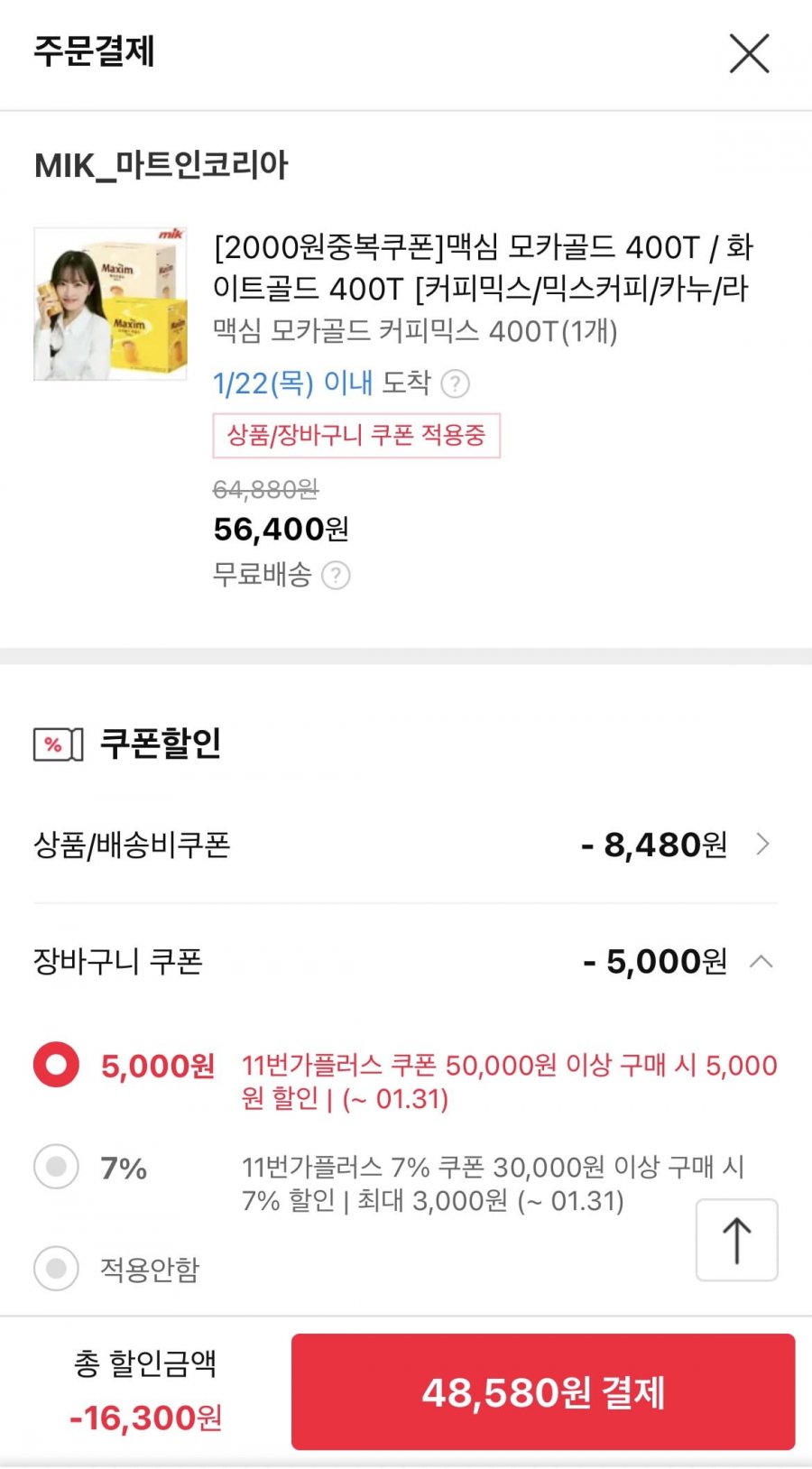Tap the 11번가플러스 7% coupon description
Viewport: 812px width, 1469px height.
[493, 1184]
